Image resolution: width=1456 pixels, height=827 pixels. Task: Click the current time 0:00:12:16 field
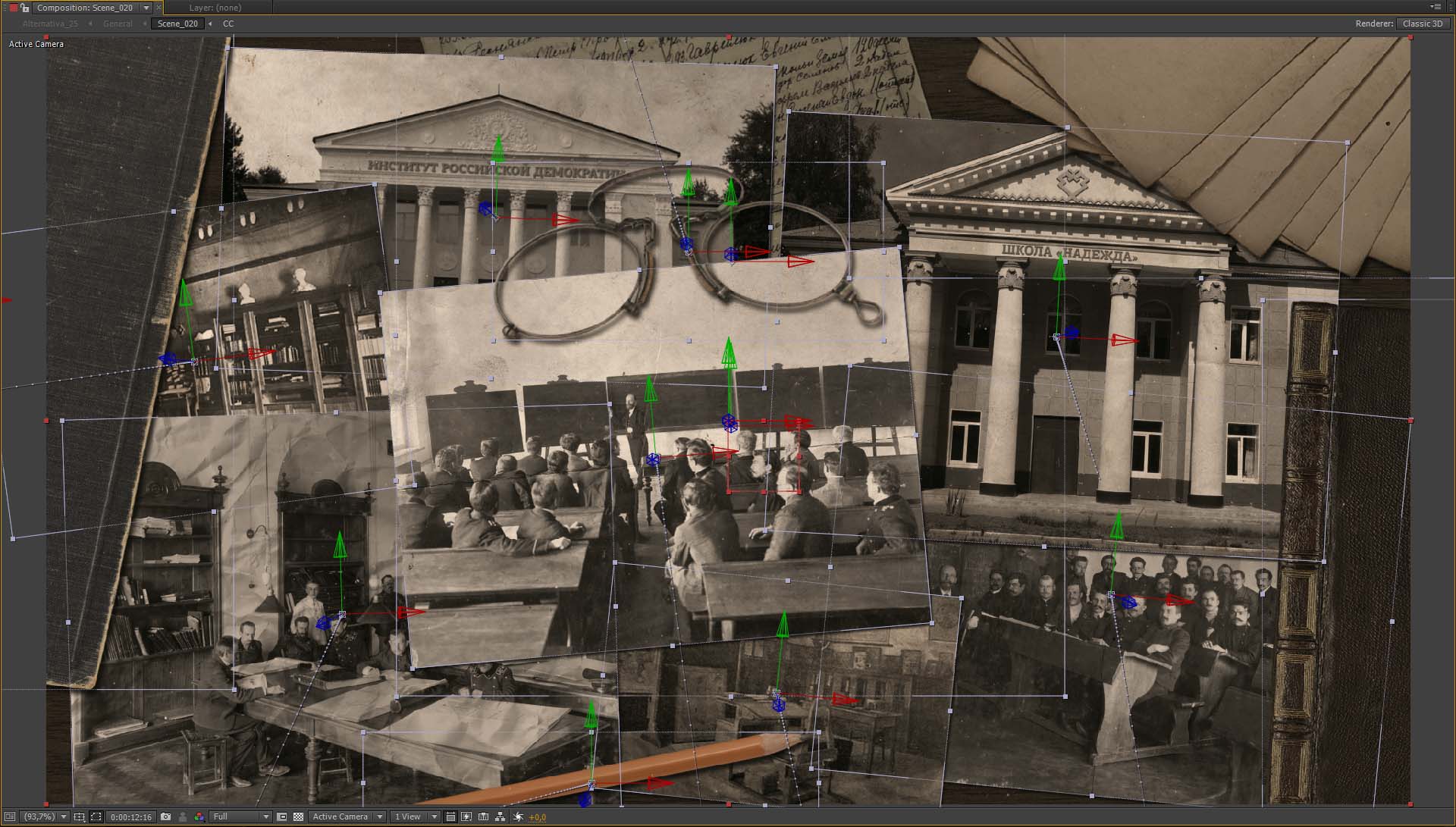point(131,816)
